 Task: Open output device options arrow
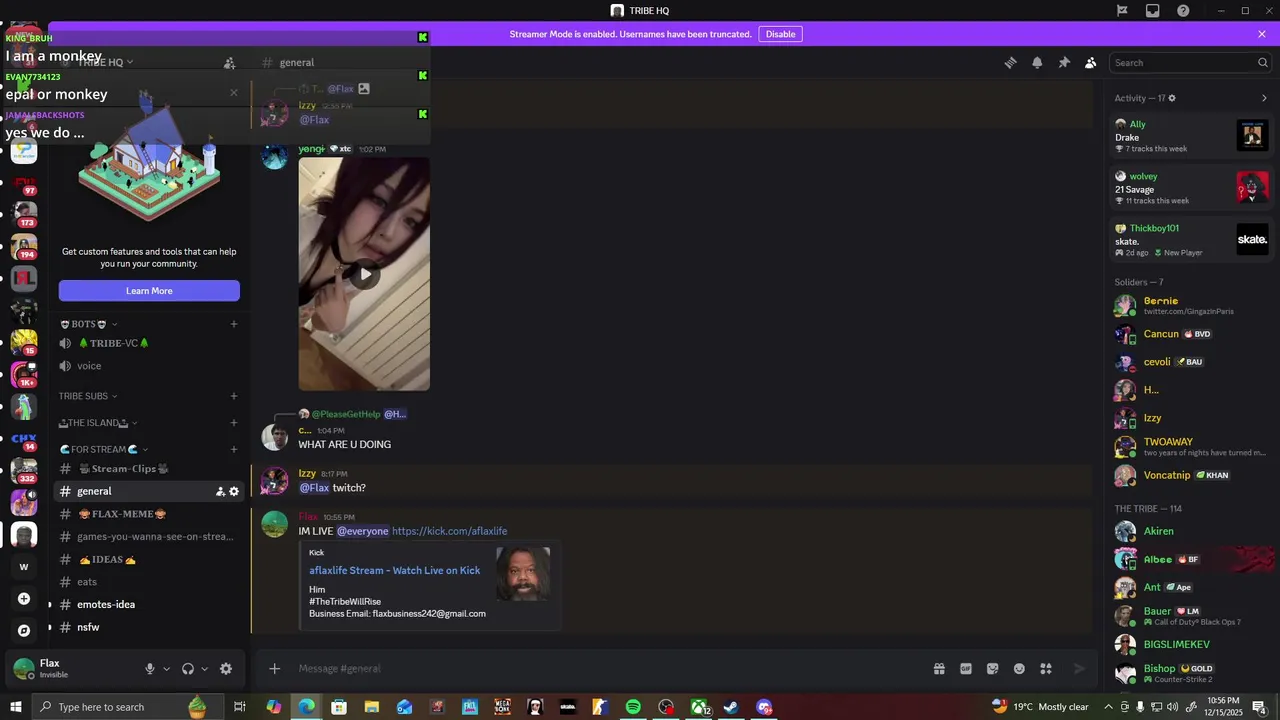point(204,669)
